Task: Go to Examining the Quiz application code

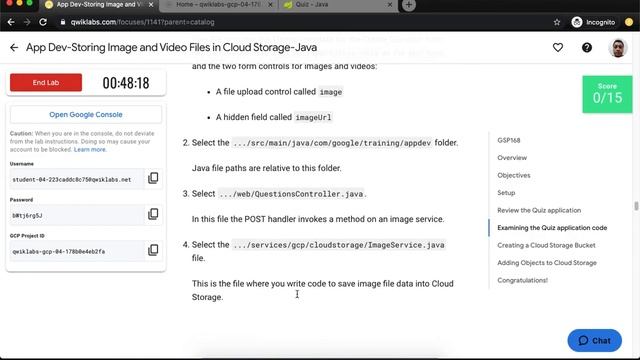Action: pyautogui.click(x=552, y=228)
